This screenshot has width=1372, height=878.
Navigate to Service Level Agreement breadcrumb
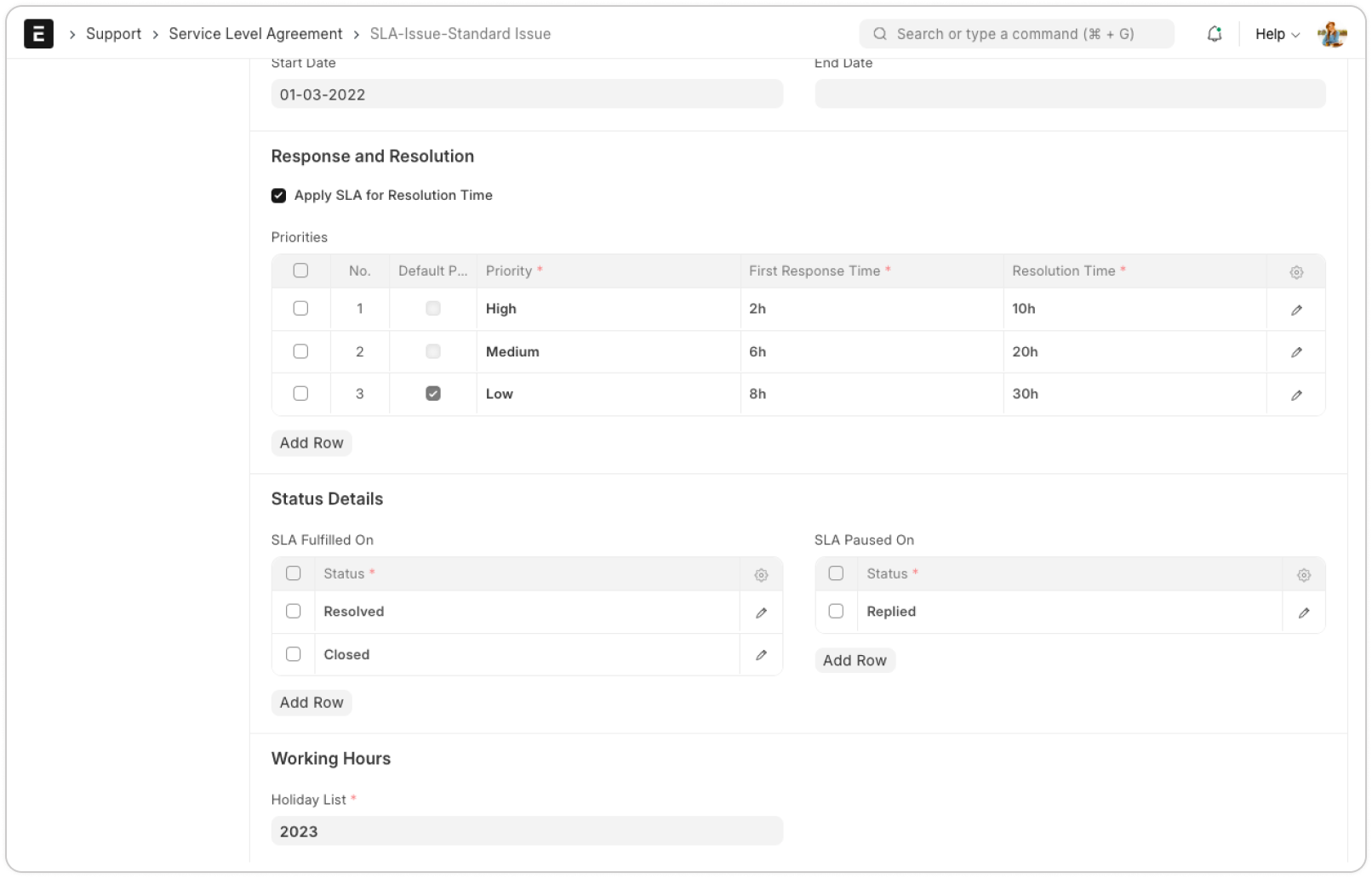tap(255, 34)
